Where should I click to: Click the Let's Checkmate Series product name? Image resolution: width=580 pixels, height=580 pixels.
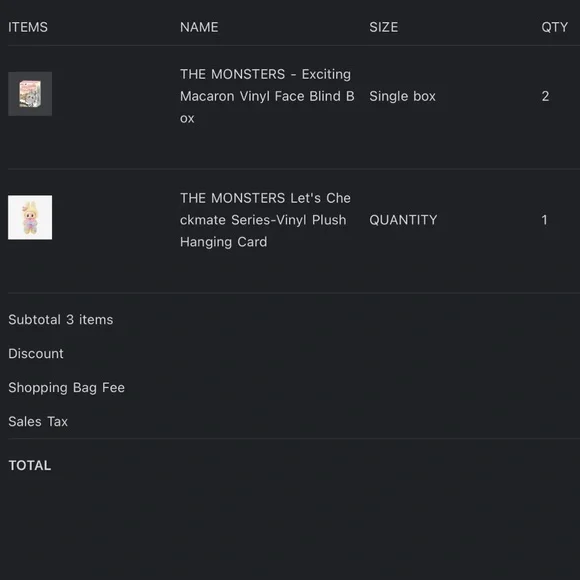(x=265, y=220)
